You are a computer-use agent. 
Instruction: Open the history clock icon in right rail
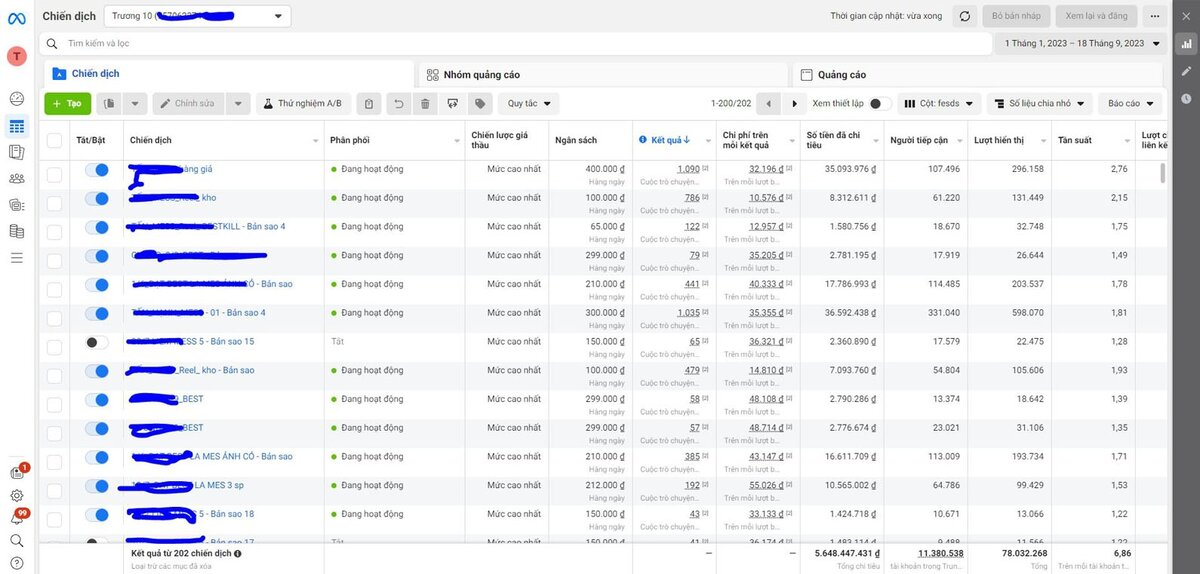[x=1186, y=98]
